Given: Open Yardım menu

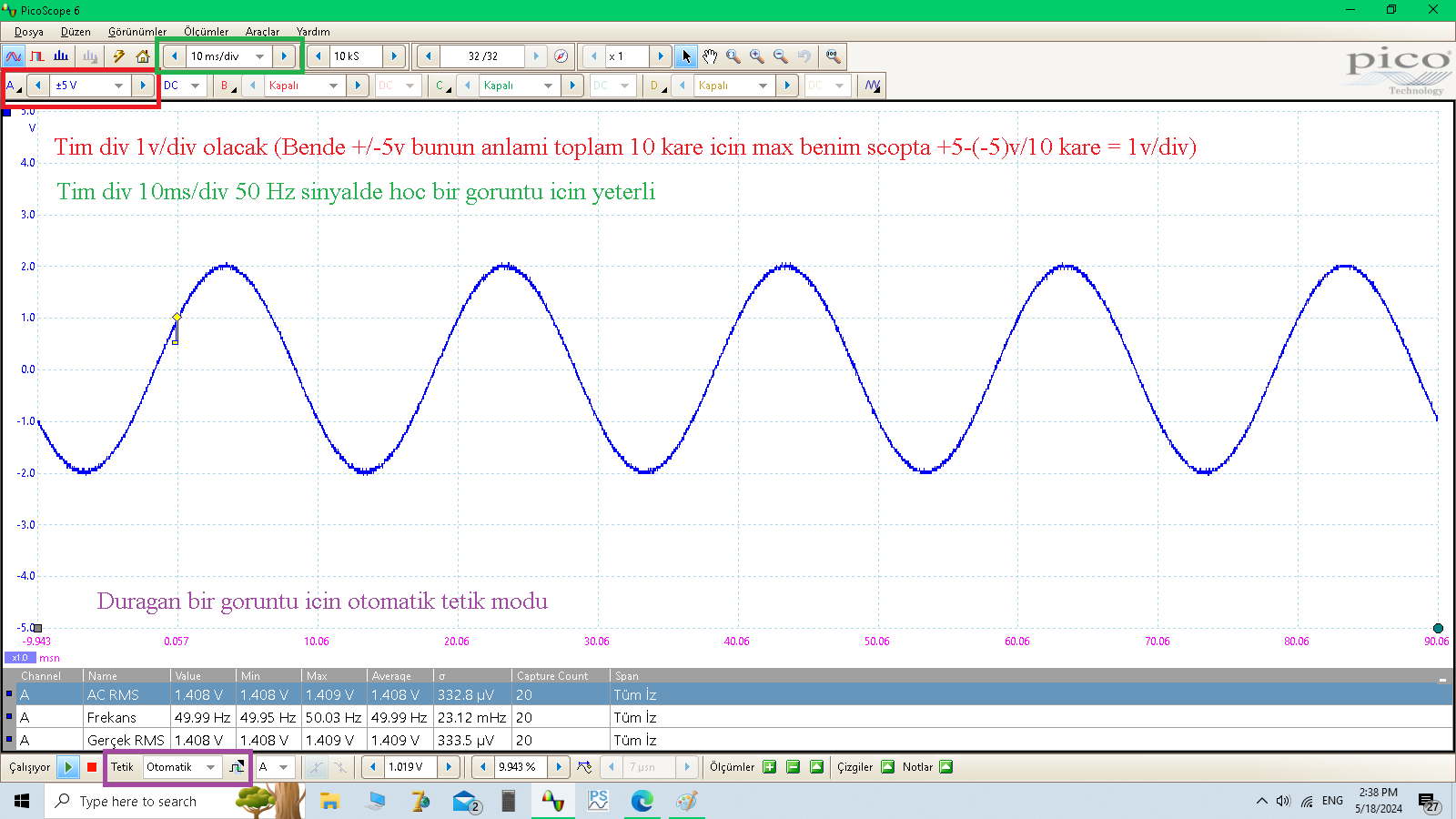Looking at the screenshot, I should [313, 32].
